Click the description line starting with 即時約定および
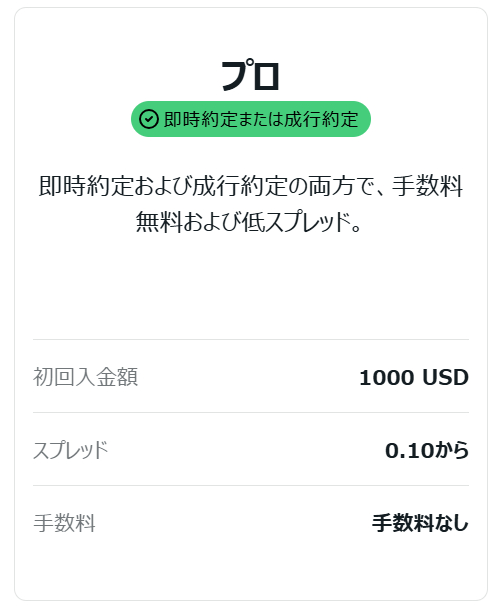498x606 pixels. [x=251, y=186]
